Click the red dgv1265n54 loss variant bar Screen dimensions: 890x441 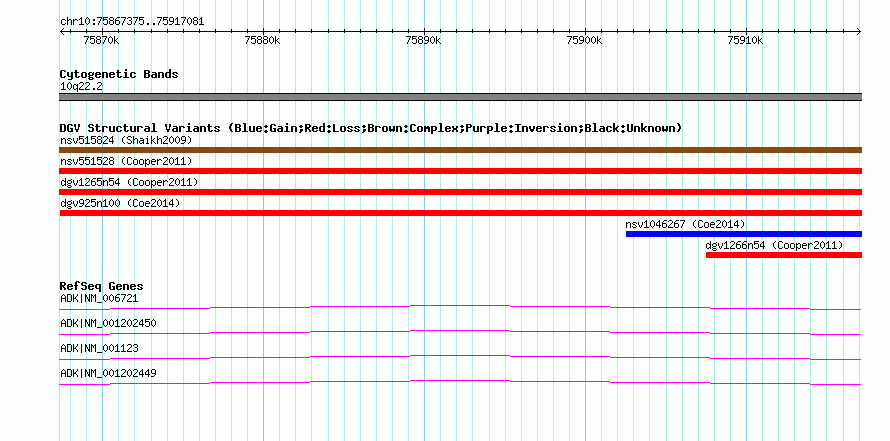coord(460,192)
